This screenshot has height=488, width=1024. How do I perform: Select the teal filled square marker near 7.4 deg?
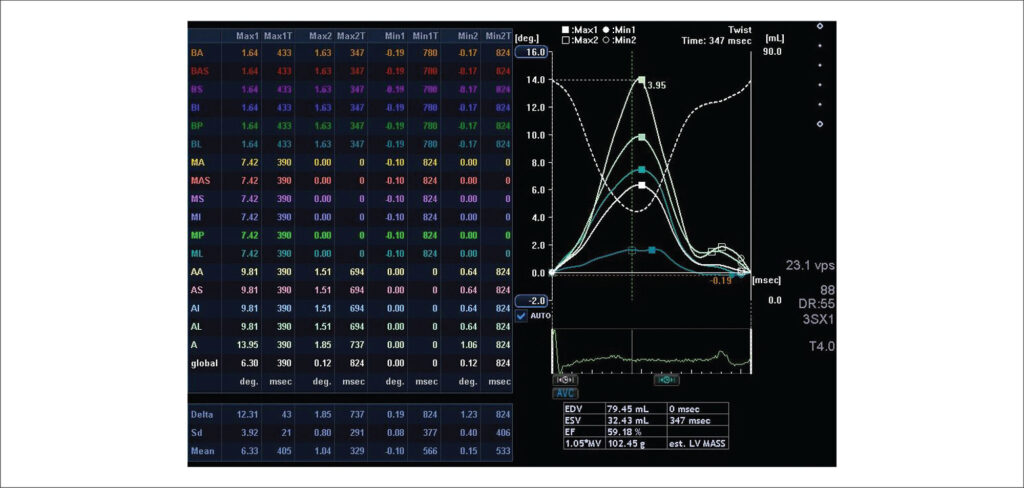click(642, 170)
